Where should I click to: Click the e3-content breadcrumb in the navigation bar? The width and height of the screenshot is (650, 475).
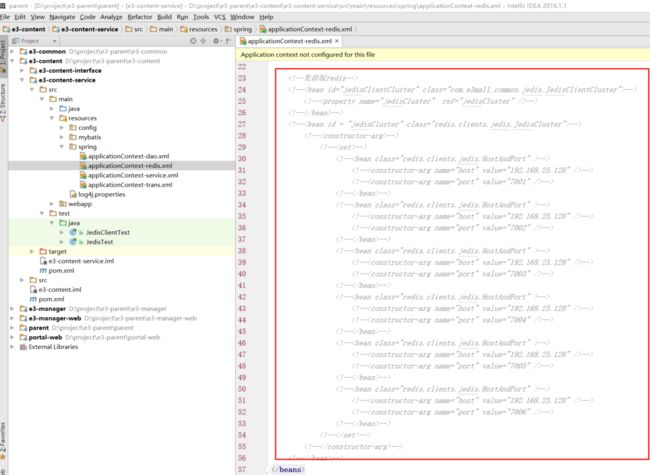(x=24, y=29)
